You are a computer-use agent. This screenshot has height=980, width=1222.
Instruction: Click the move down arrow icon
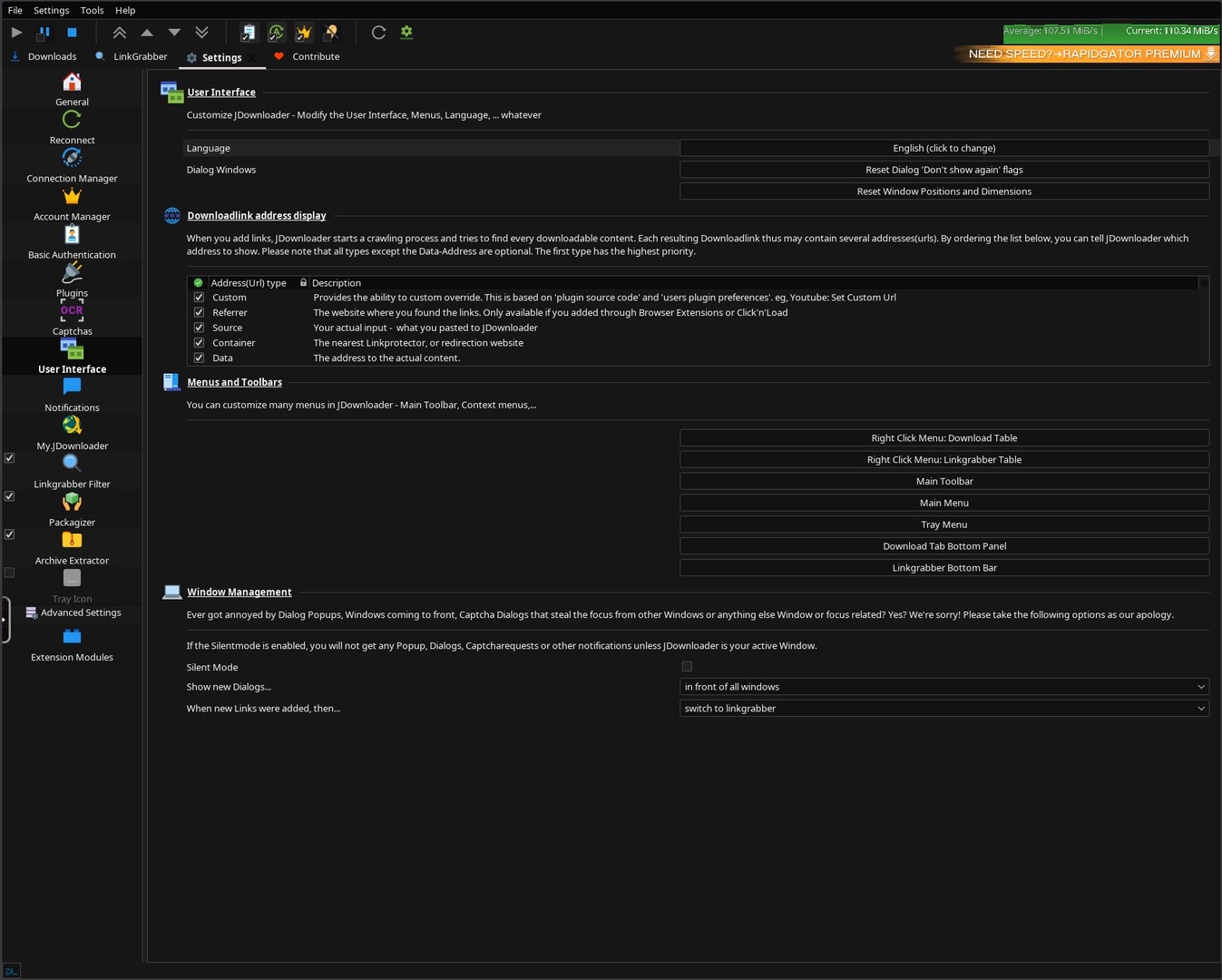[174, 32]
